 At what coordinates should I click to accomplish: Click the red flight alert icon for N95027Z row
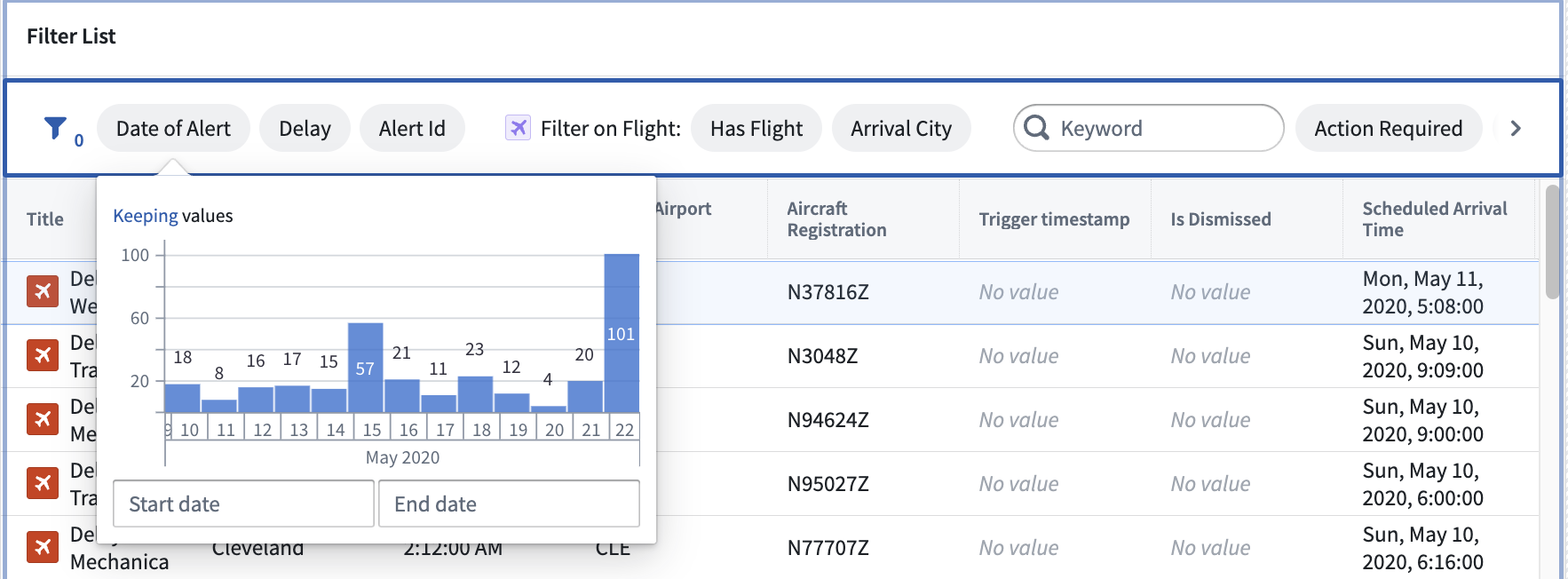[43, 483]
